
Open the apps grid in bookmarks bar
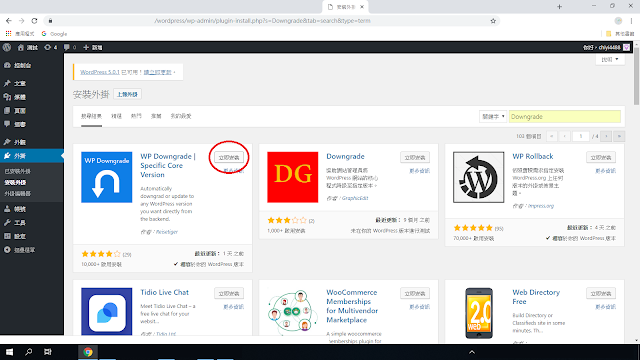point(8,33)
